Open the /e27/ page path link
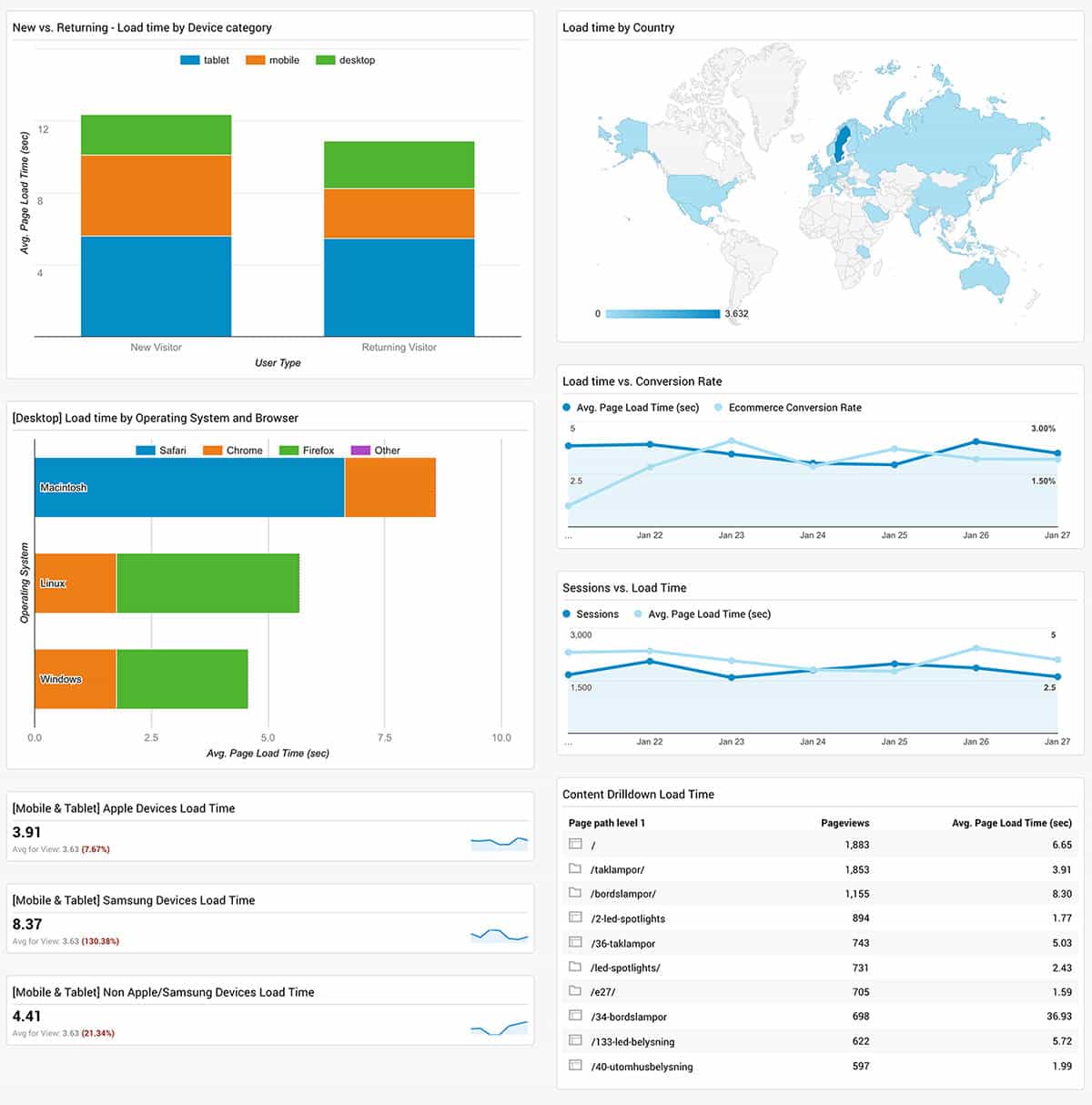1092x1105 pixels. (602, 992)
